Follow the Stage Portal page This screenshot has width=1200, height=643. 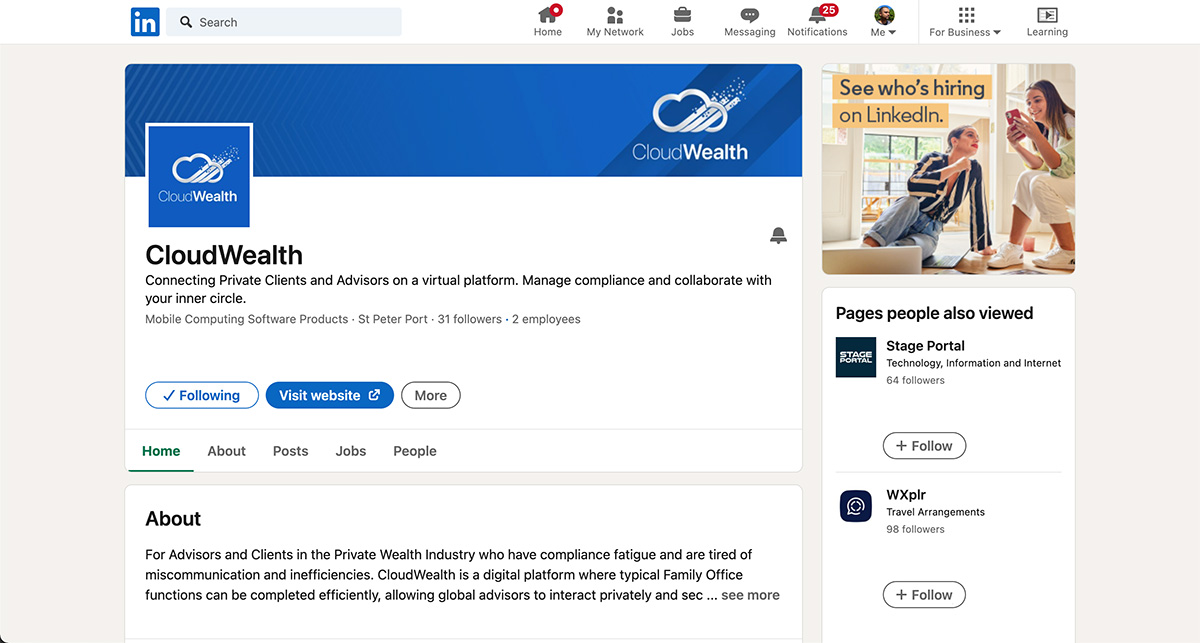pos(924,446)
